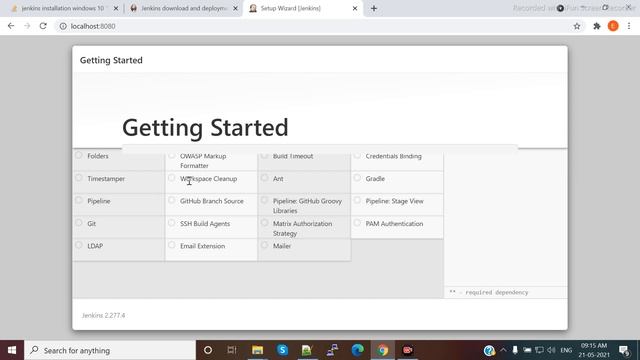The width and height of the screenshot is (640, 360).
Task: Switch to the Jenkins download and deployment tab
Action: pos(183,8)
